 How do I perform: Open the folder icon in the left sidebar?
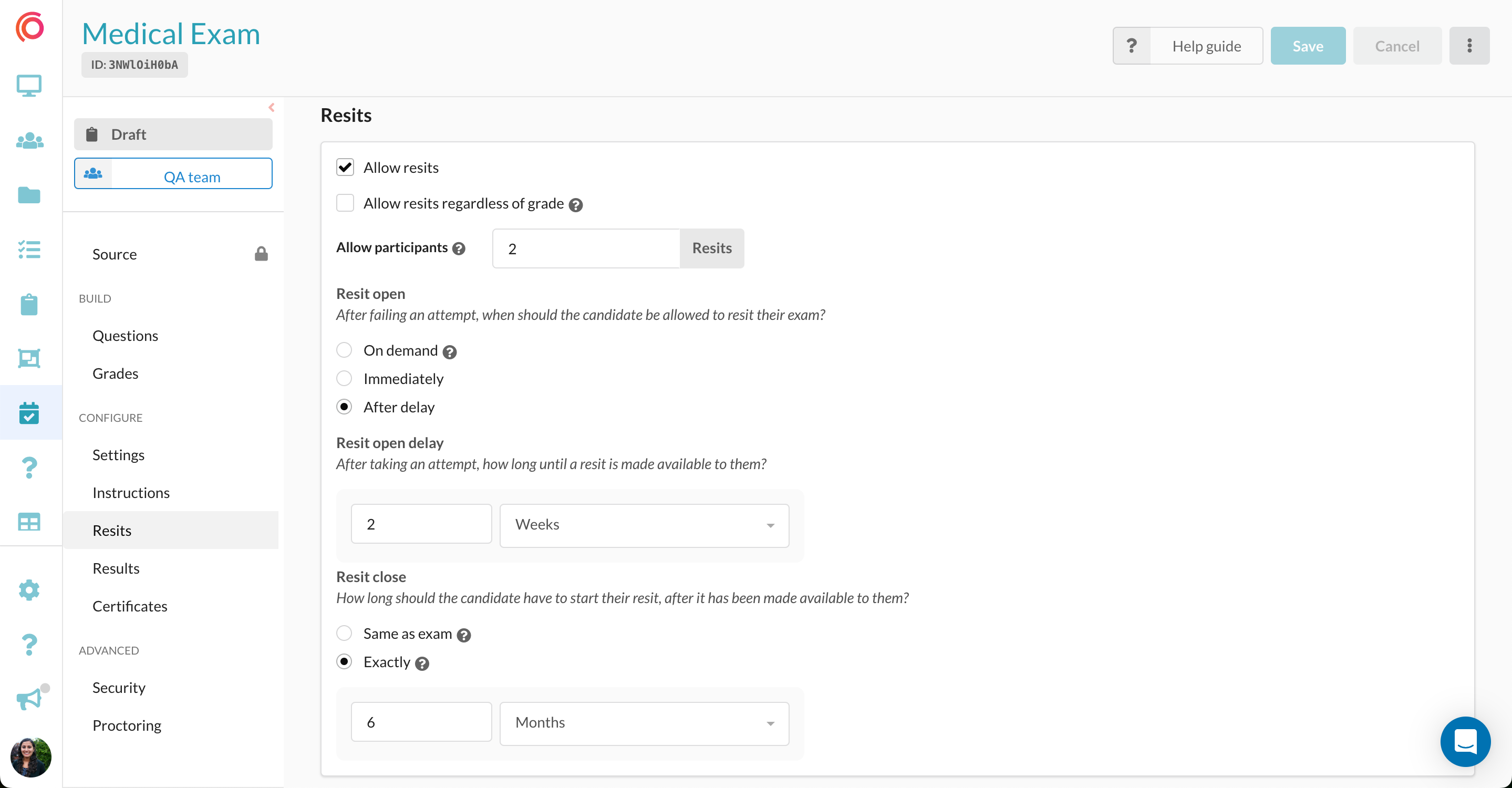pos(29,195)
